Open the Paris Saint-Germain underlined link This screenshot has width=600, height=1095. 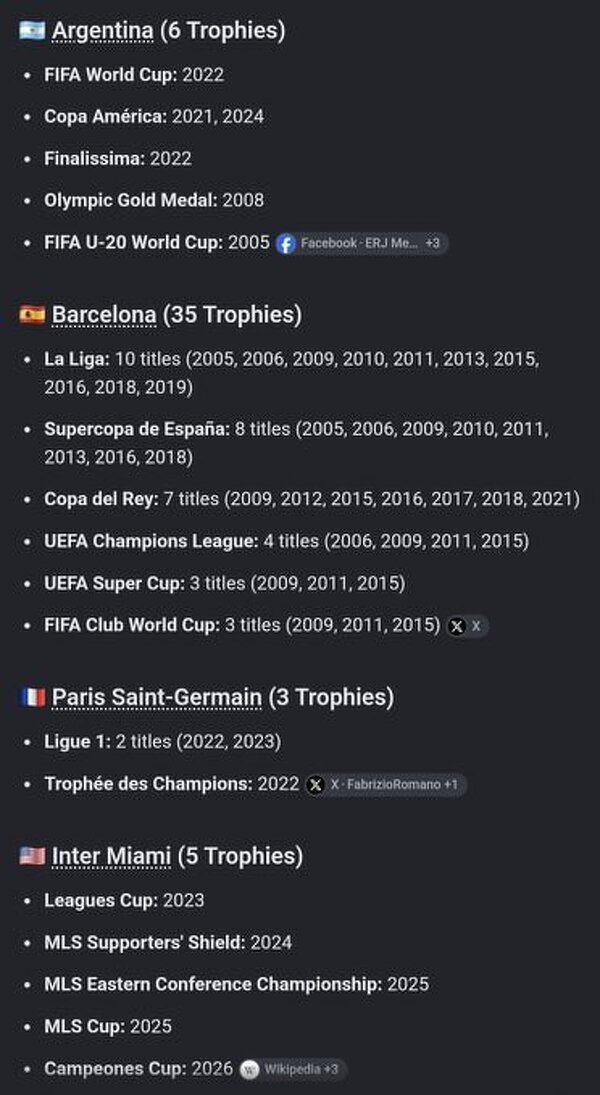[x=157, y=697]
